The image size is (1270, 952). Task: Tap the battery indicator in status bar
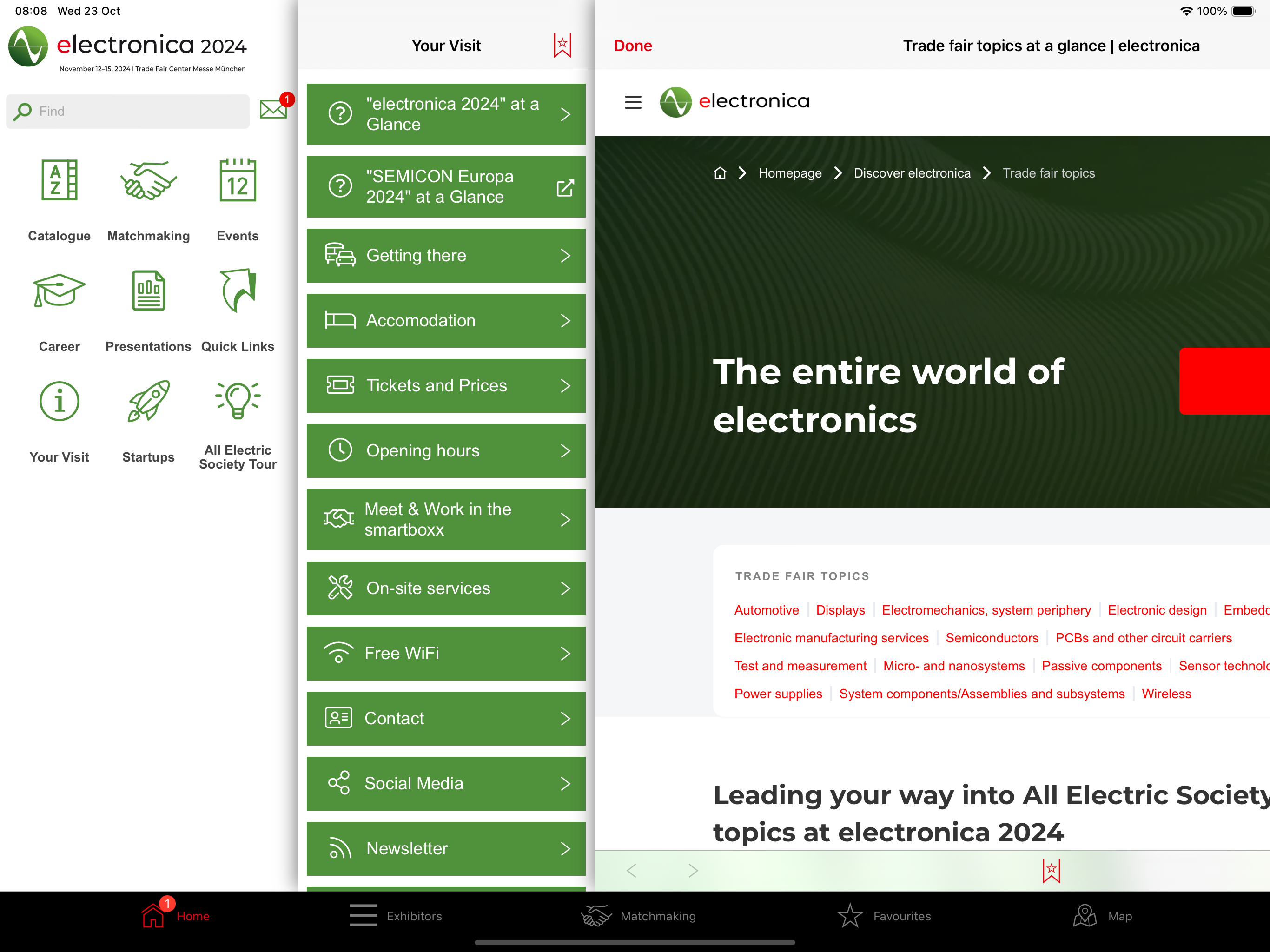coord(1244,11)
